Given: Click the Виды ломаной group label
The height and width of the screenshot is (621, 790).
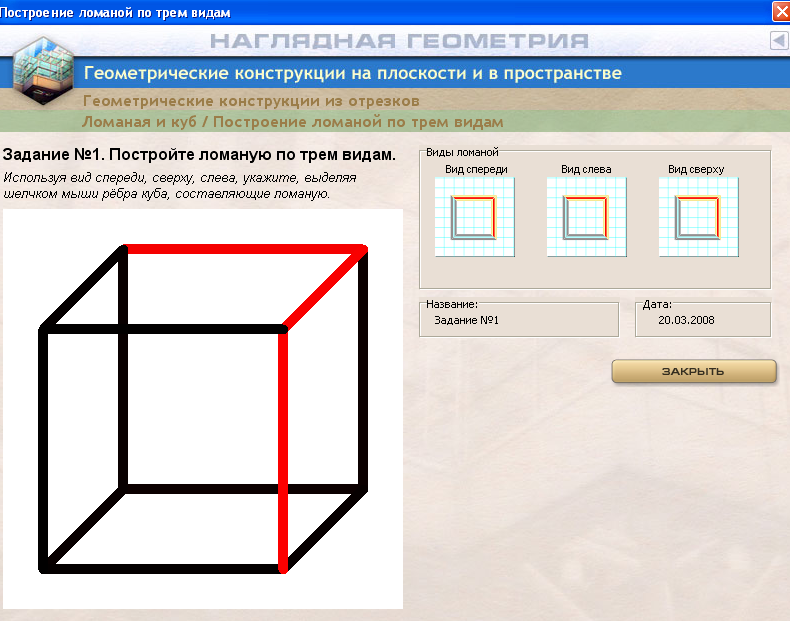Looking at the screenshot, I should (x=462, y=152).
